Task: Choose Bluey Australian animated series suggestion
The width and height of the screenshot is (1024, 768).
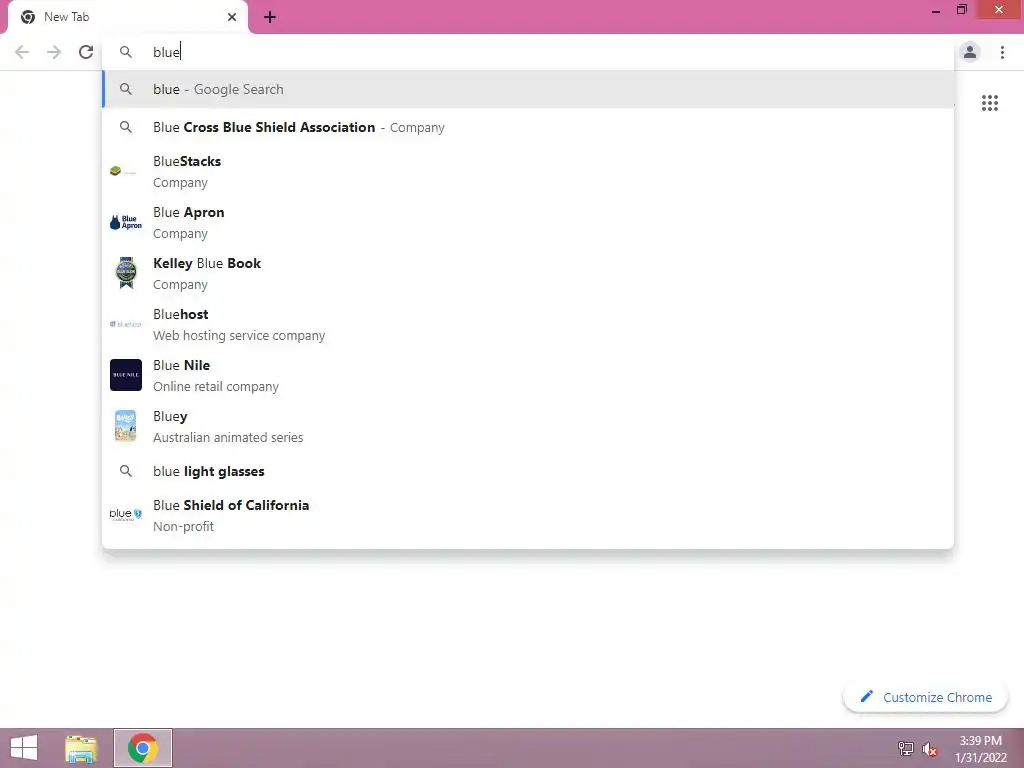Action: pos(528,426)
